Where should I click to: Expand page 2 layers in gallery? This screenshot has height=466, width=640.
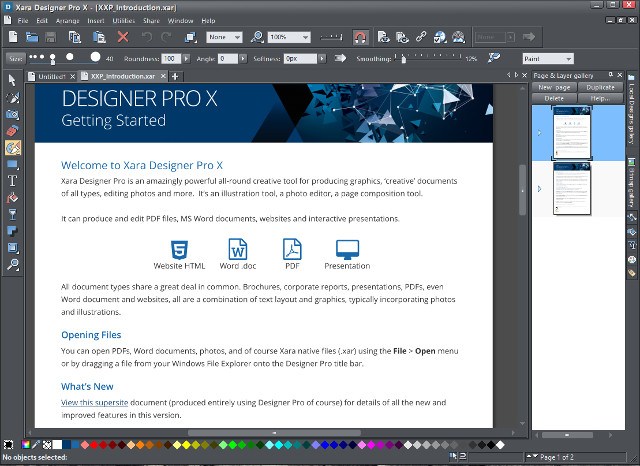coord(539,188)
